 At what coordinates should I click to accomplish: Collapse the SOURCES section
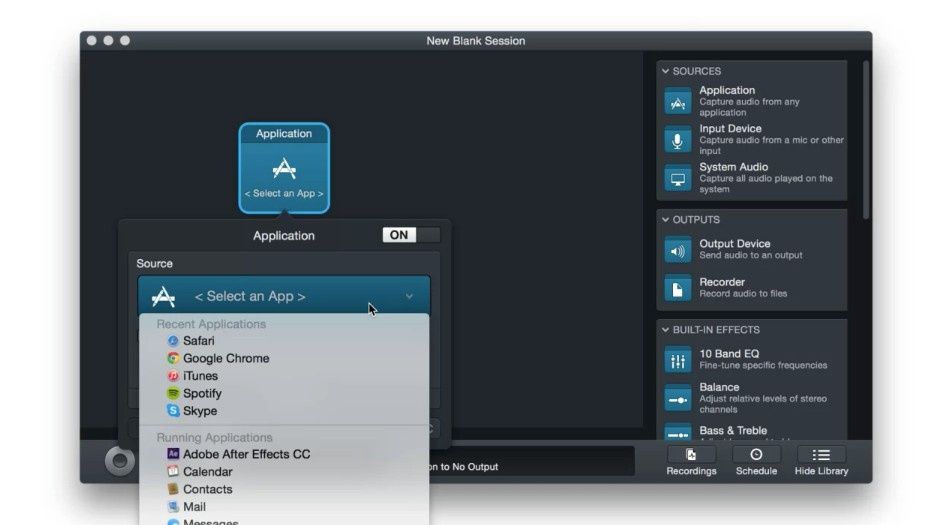665,71
